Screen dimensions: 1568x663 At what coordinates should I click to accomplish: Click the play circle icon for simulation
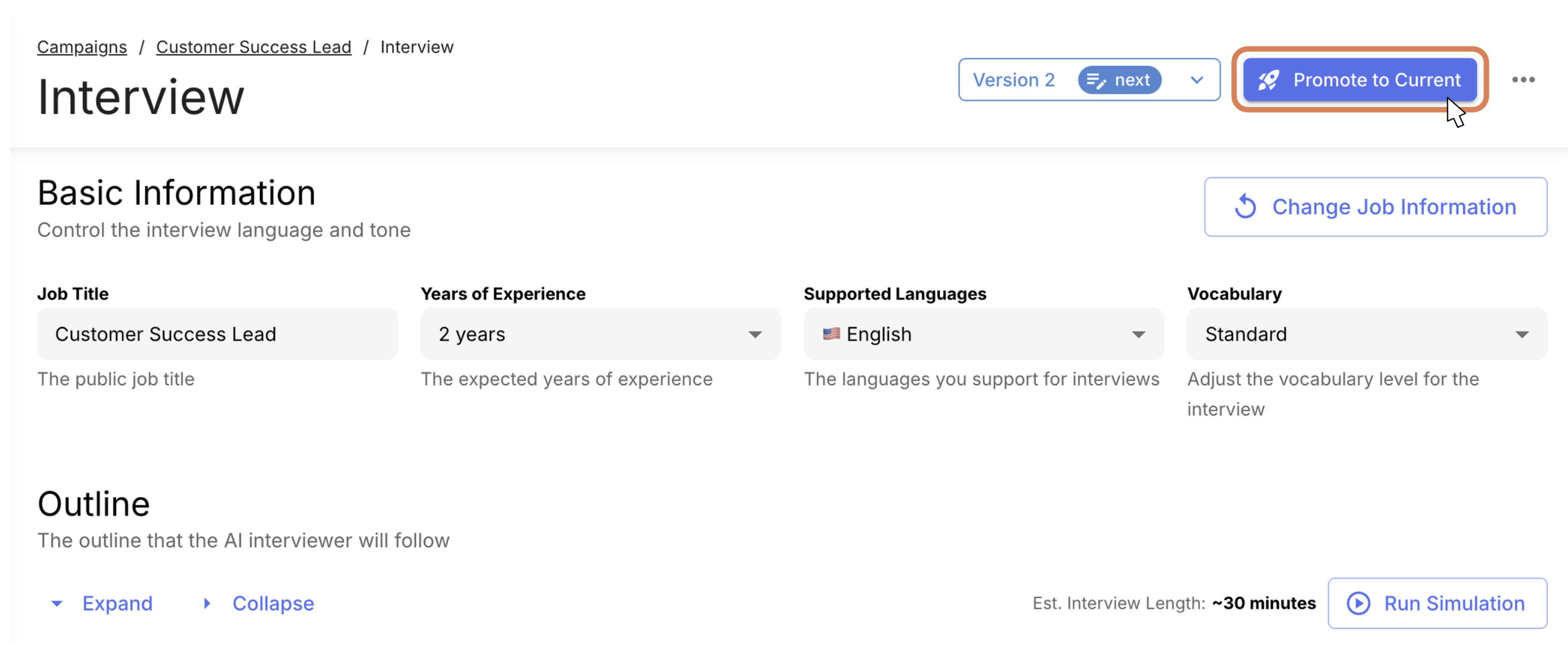(1358, 604)
